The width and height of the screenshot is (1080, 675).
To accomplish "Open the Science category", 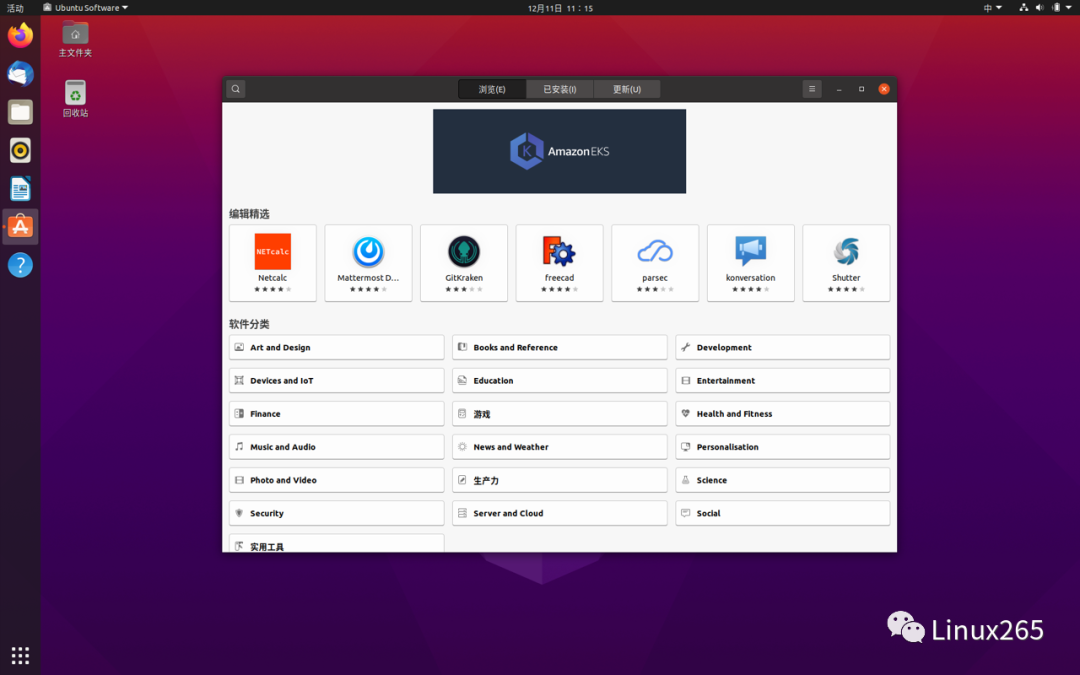I will tap(782, 480).
